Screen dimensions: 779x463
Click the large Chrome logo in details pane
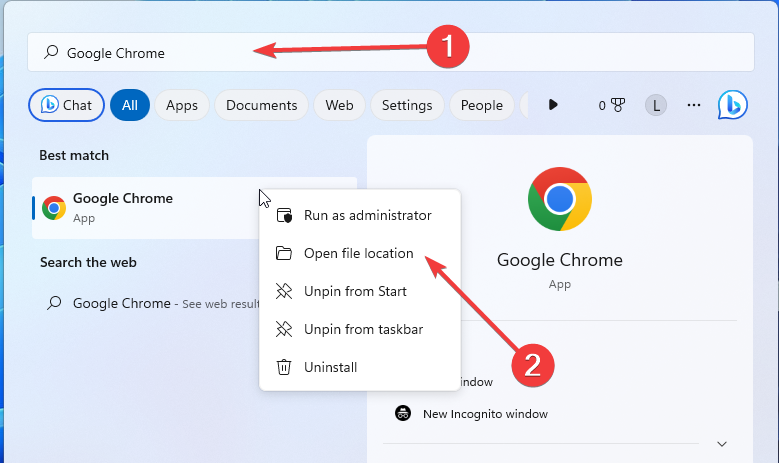tap(559, 199)
